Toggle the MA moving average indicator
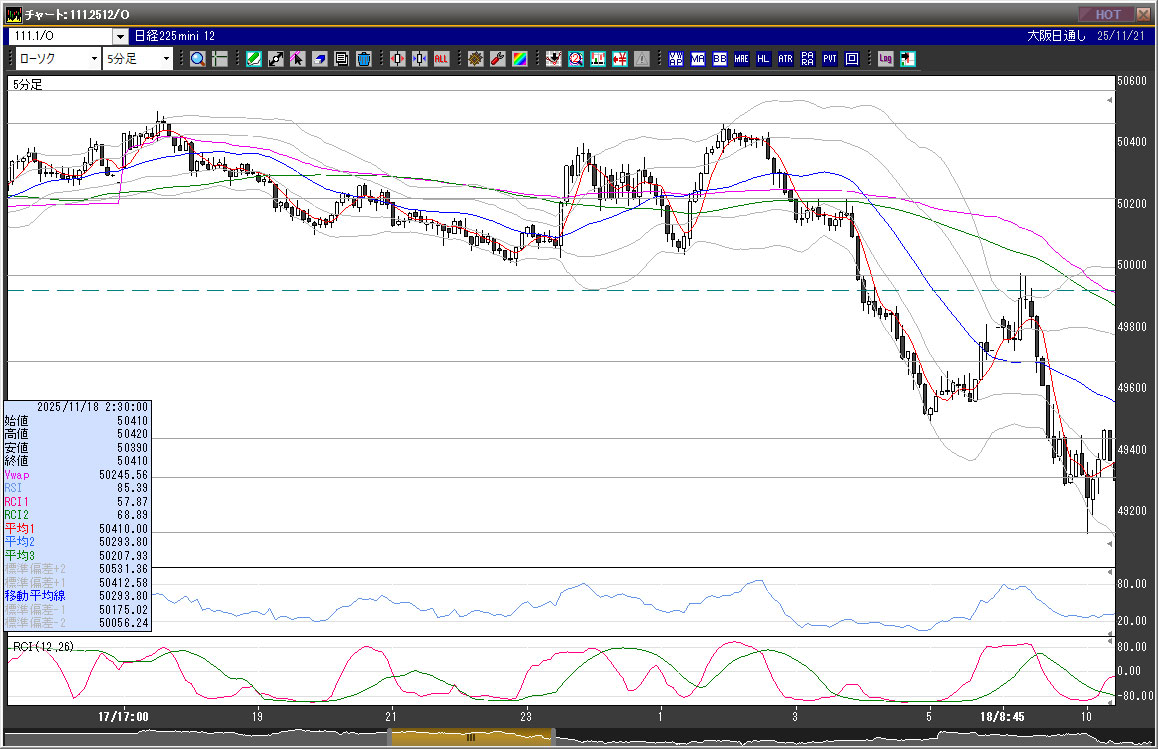The image size is (1158, 749). (698, 59)
